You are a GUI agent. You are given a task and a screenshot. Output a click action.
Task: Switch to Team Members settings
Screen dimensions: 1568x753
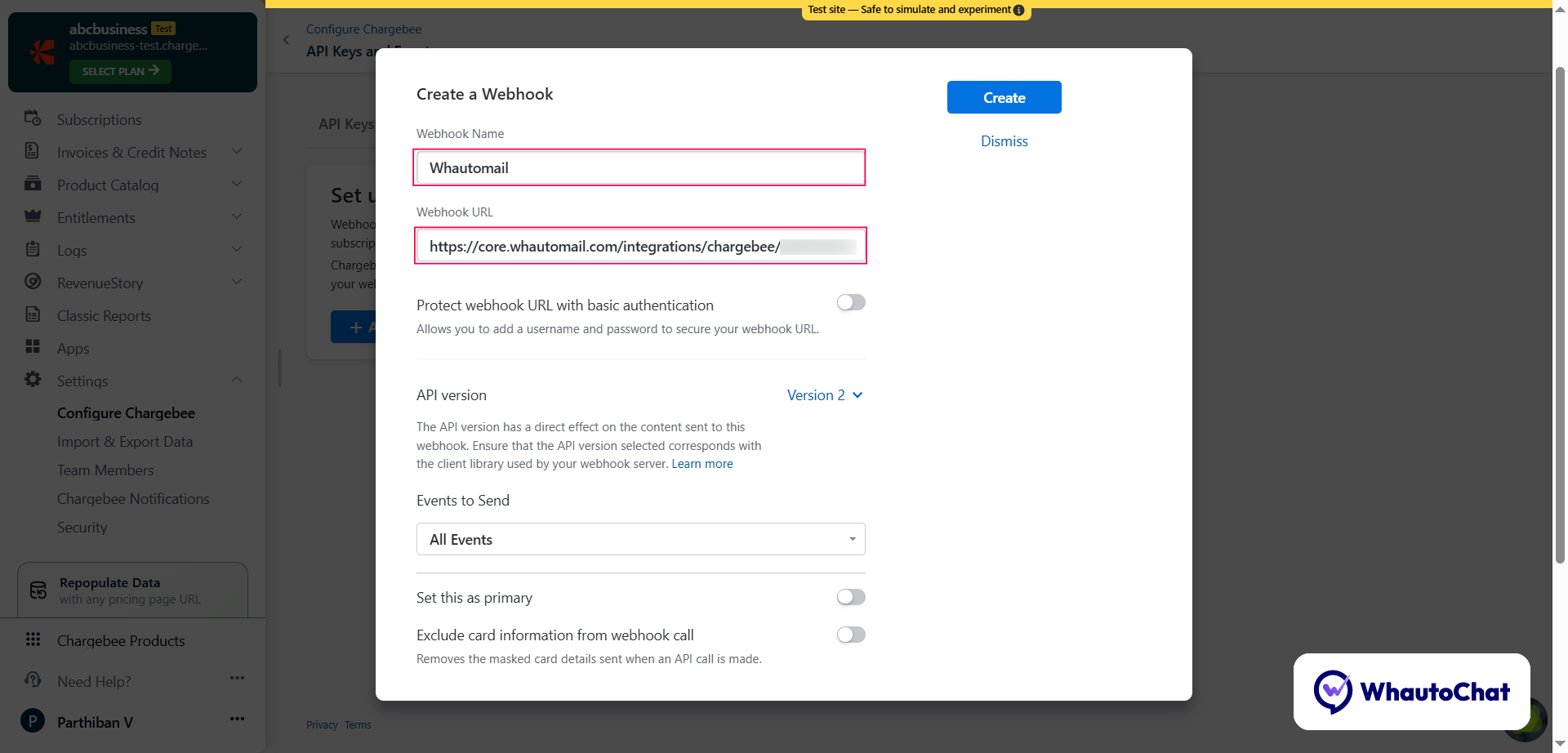[x=105, y=470]
